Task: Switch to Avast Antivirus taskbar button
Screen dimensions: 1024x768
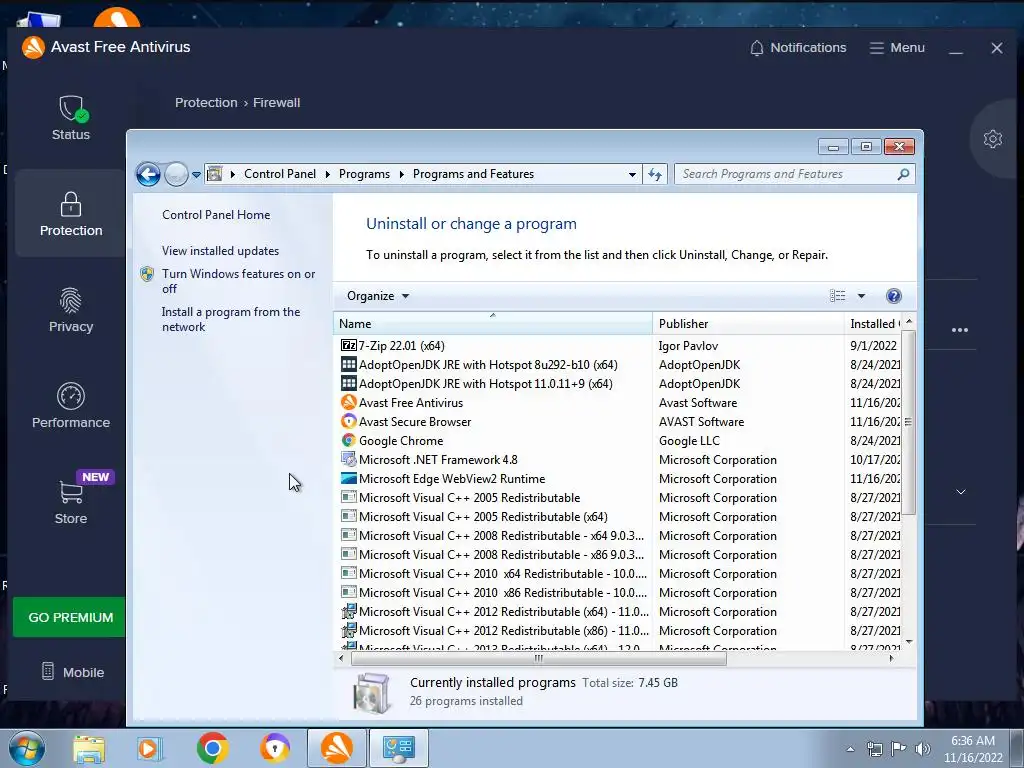Action: [x=337, y=748]
